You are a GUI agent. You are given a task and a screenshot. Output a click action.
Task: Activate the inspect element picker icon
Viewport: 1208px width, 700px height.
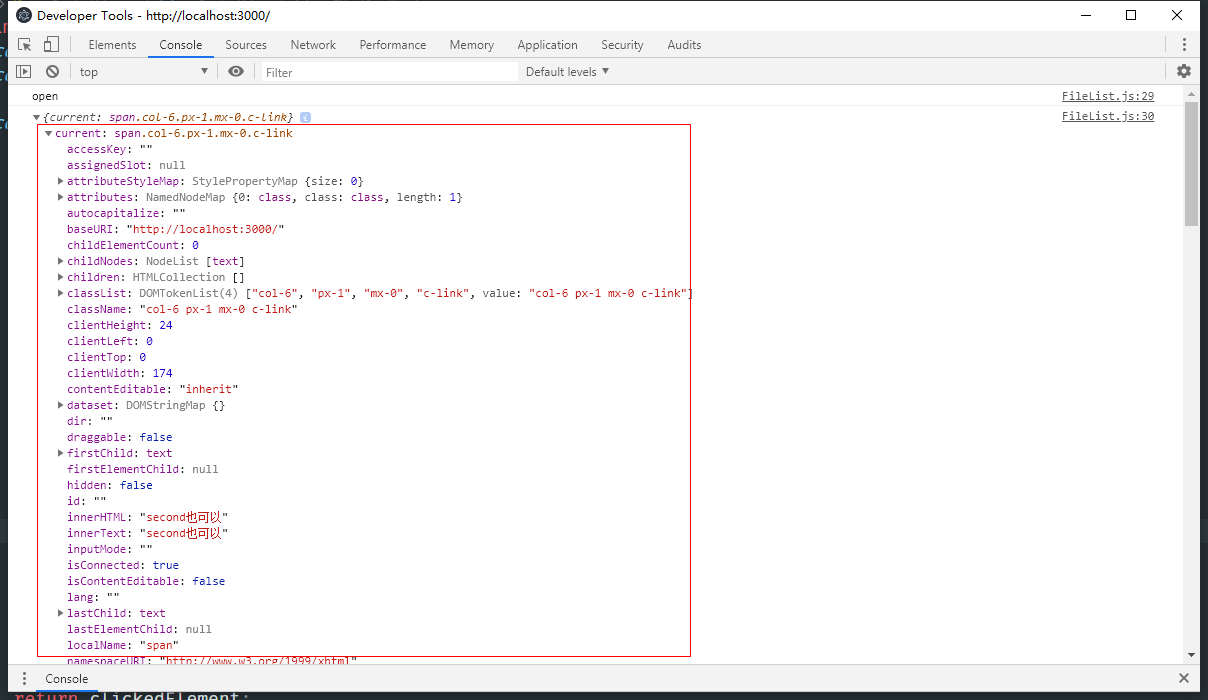pos(25,45)
